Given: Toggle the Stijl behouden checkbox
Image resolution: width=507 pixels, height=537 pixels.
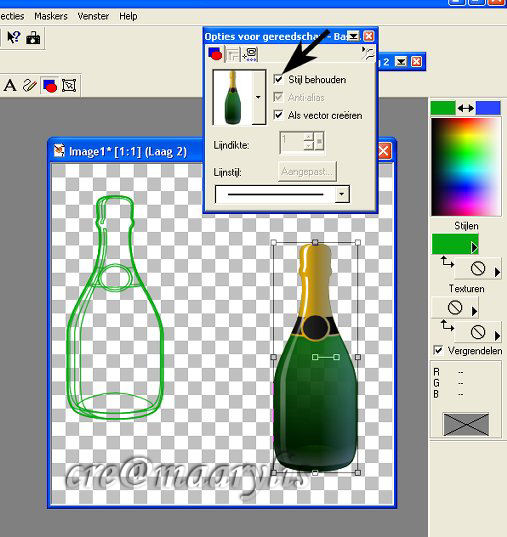Looking at the screenshot, I should pos(279,79).
